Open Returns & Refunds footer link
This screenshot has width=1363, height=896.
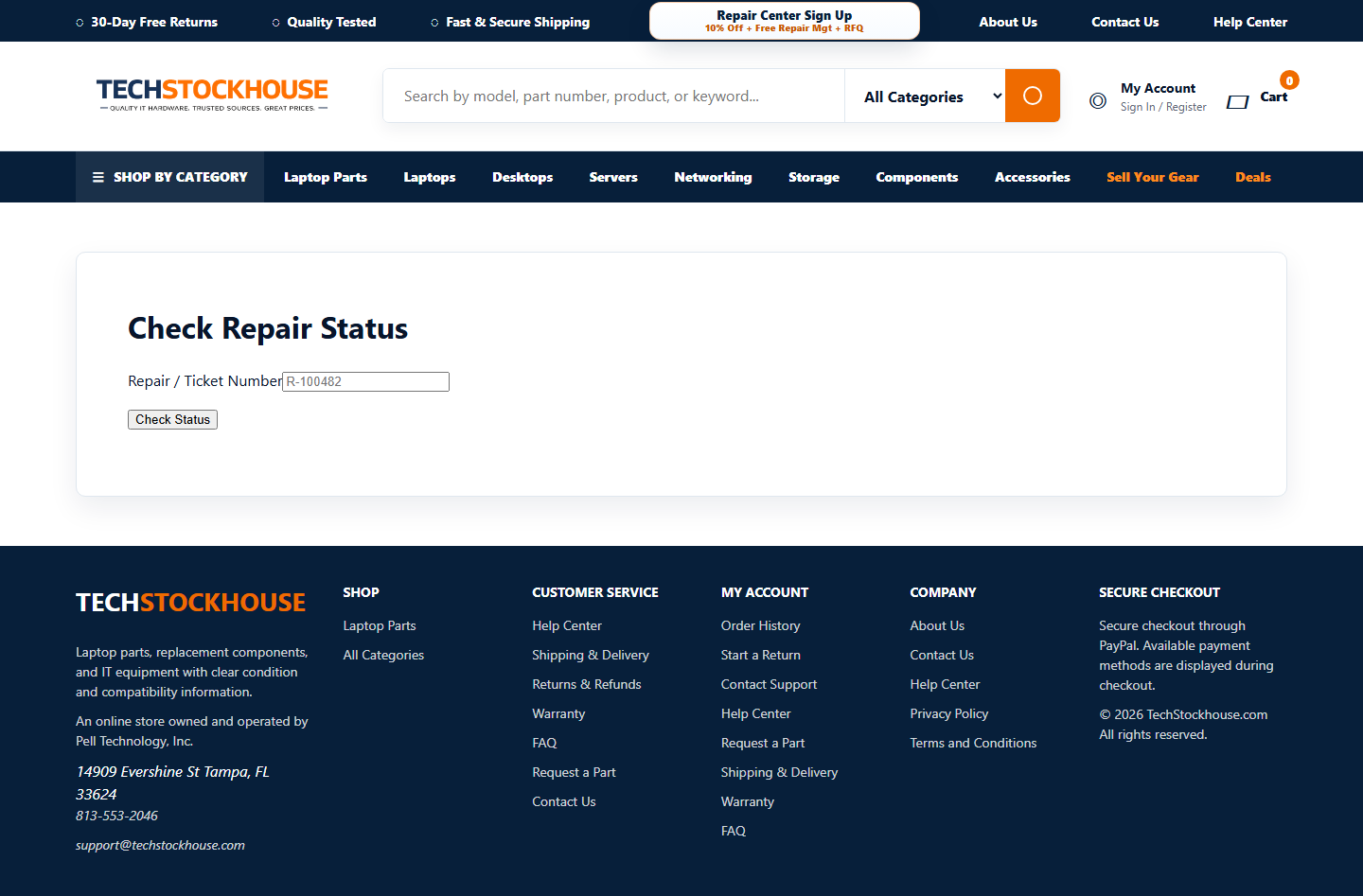(x=587, y=684)
